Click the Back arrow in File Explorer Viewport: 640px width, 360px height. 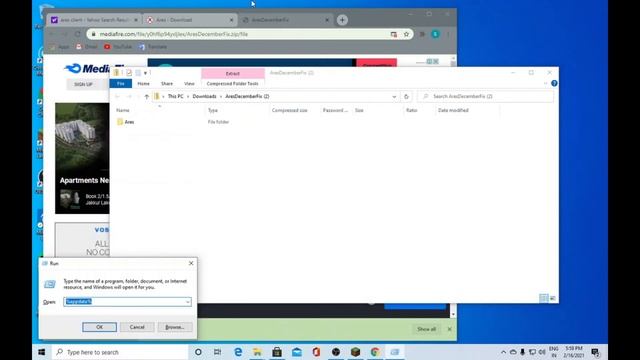point(118,97)
